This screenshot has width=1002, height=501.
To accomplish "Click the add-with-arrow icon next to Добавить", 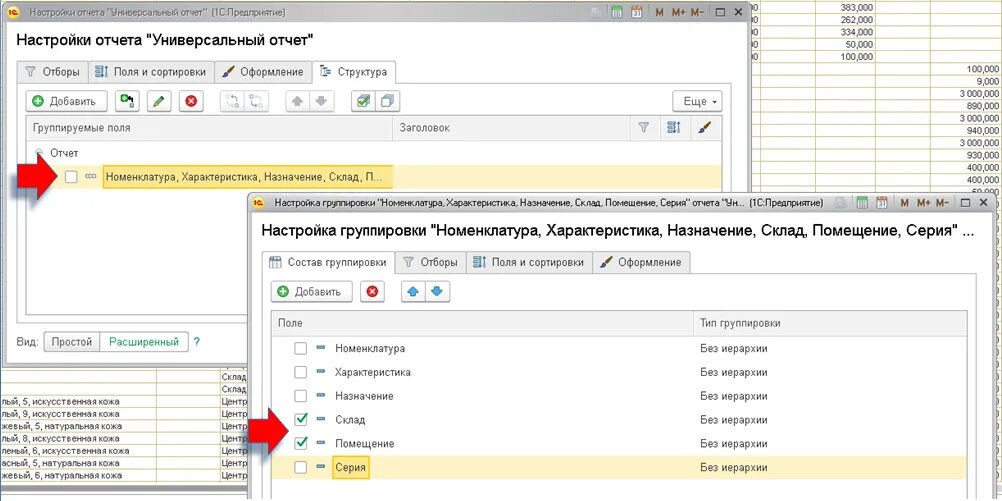I will (x=127, y=101).
